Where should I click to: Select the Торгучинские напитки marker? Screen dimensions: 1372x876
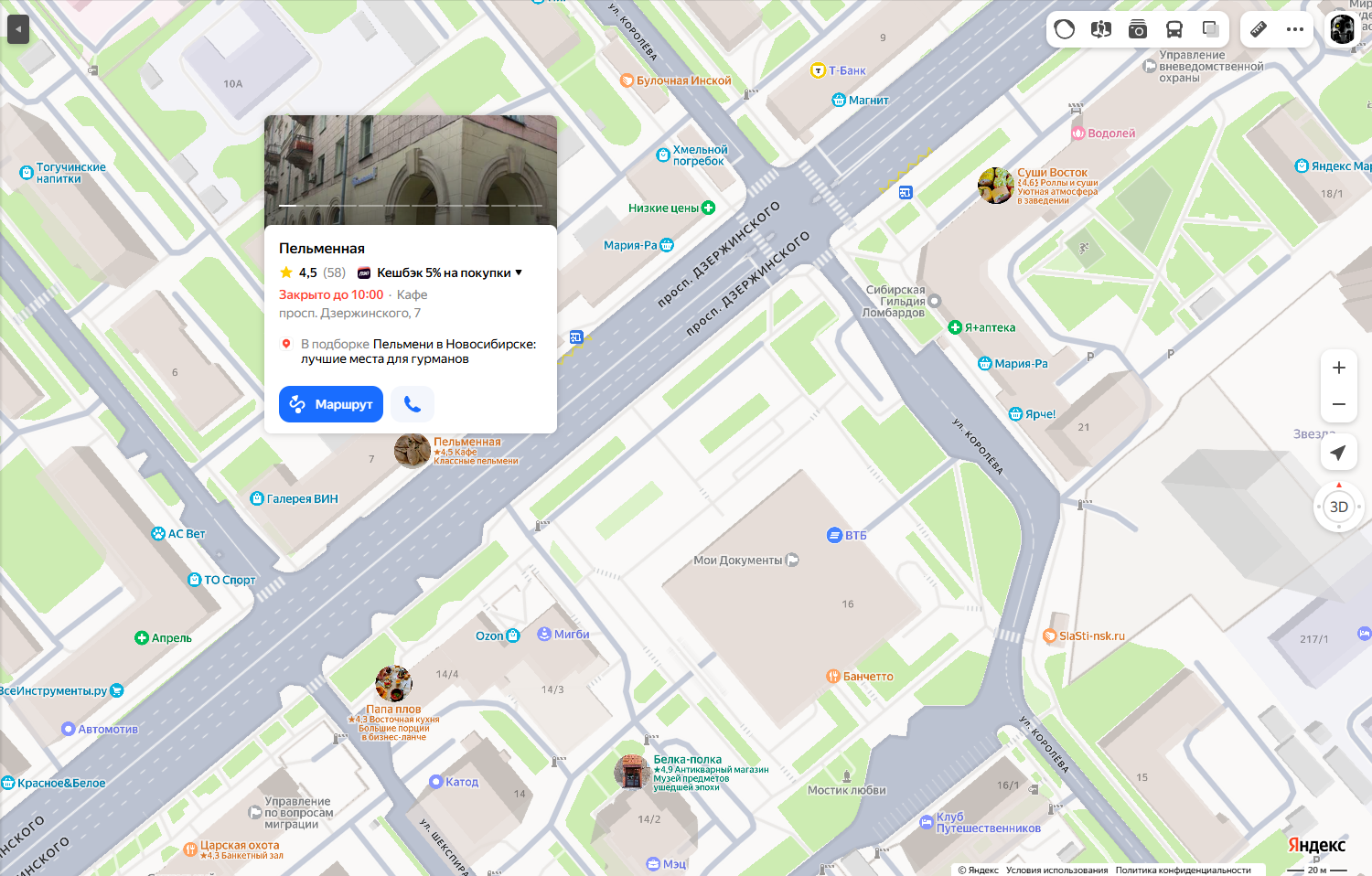pos(27,172)
